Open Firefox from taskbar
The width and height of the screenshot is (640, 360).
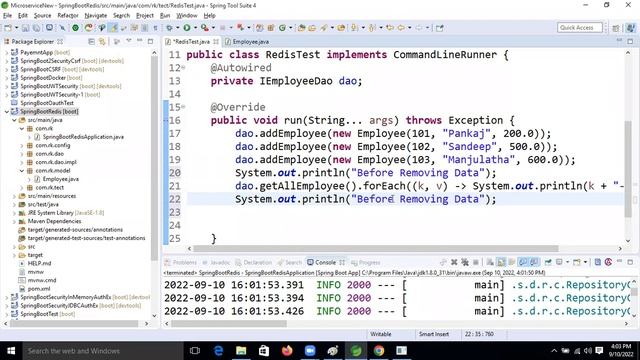[287, 351]
